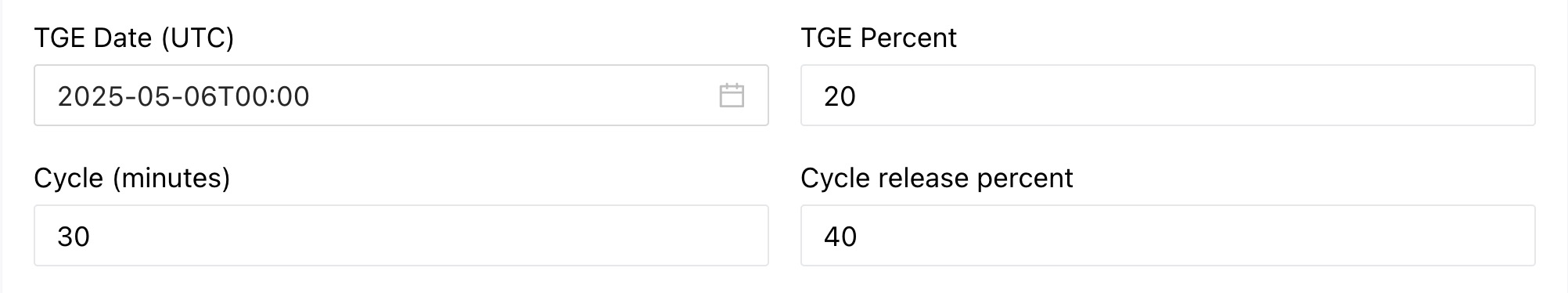Click the Cycle release percent input field
Screen dimensions: 1568x293
point(1167,236)
